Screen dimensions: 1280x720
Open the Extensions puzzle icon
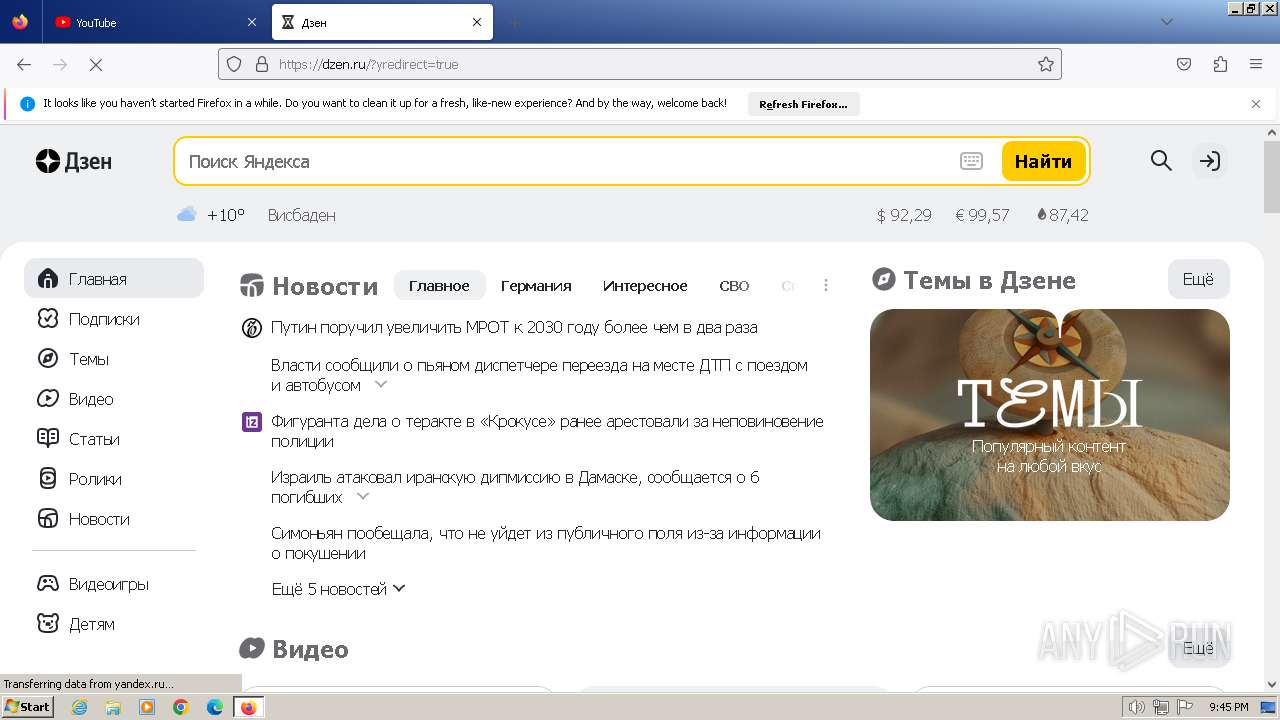pos(1220,64)
